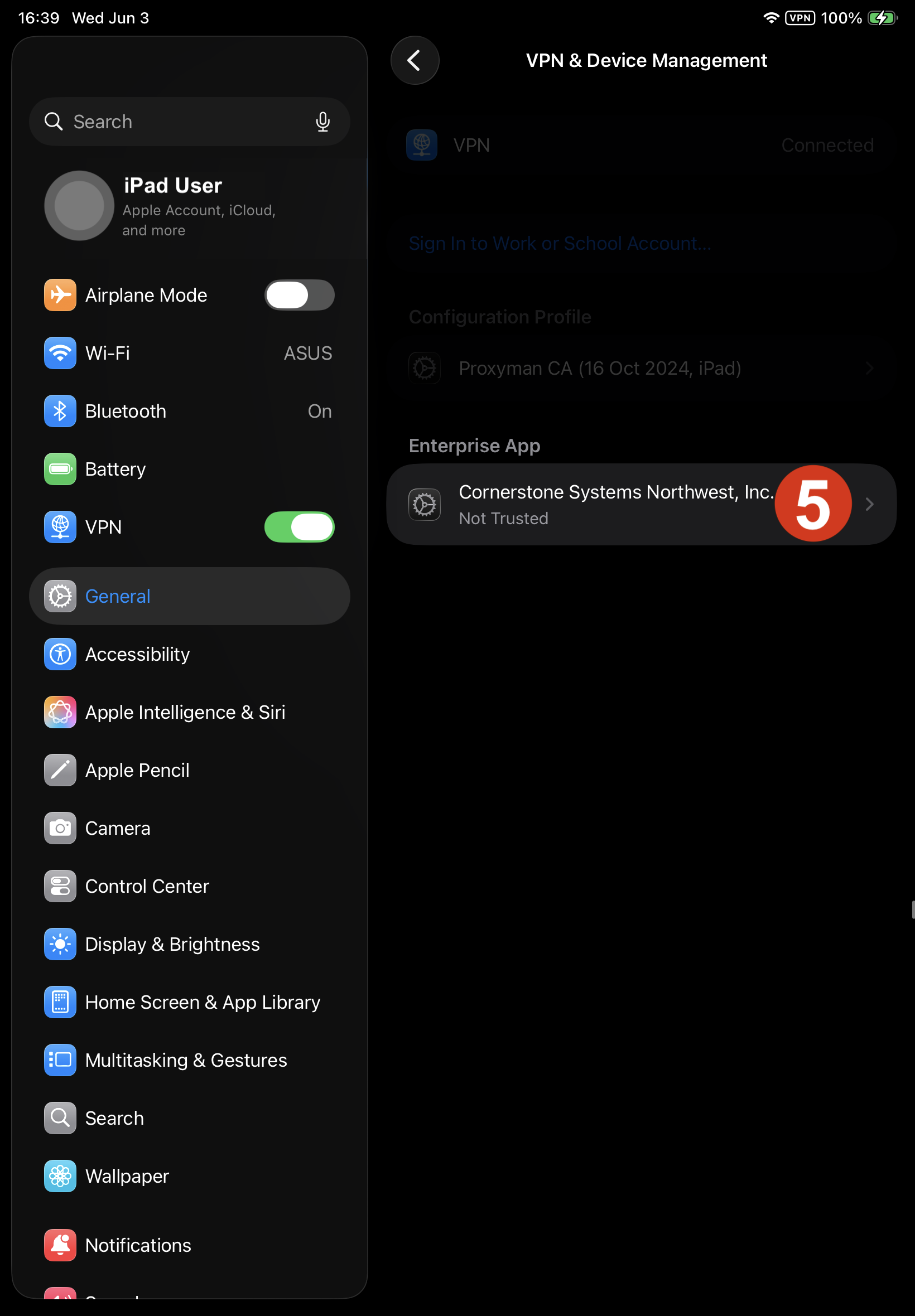Tap the Home Screen & App Library icon
915x1316 pixels.
(x=60, y=1002)
